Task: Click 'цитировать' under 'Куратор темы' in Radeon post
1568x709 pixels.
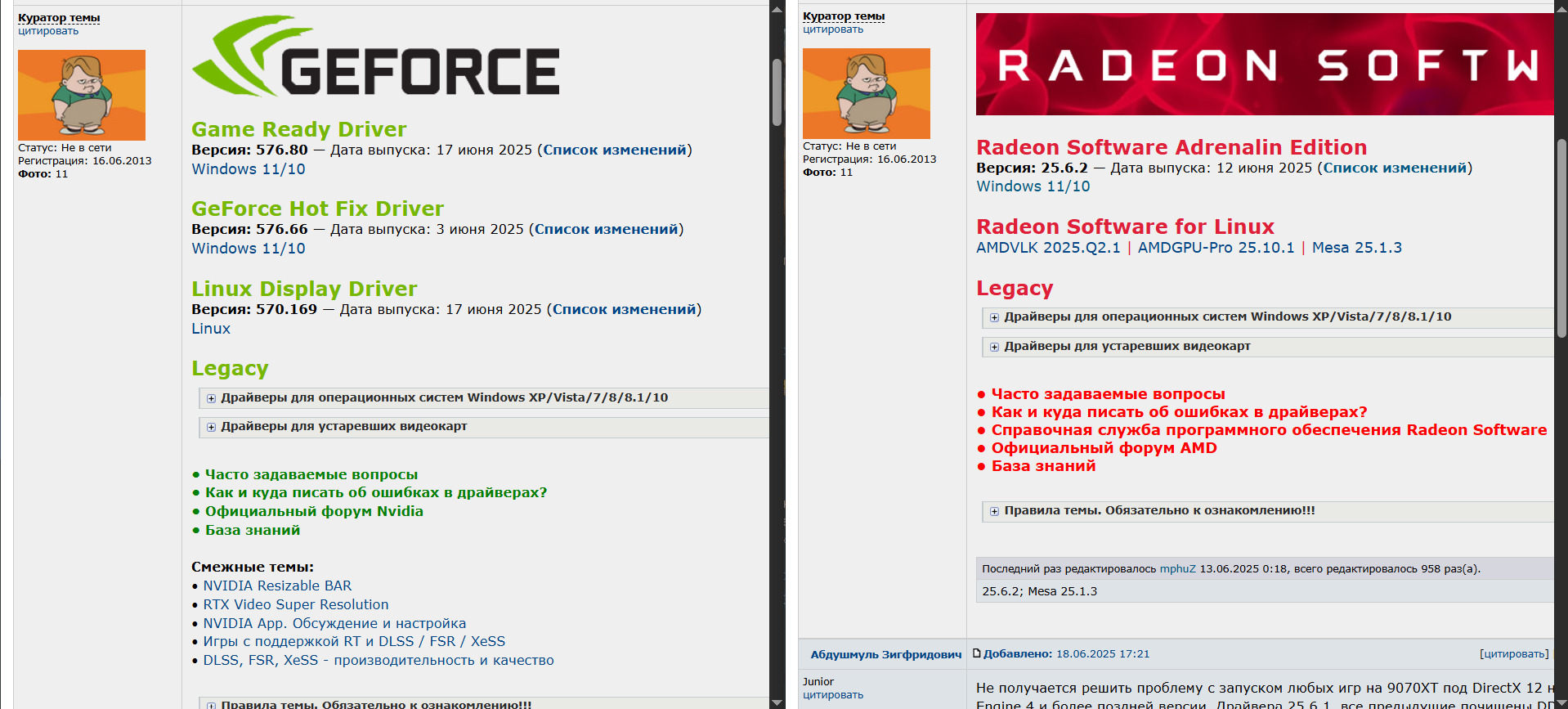Action: 833,29
